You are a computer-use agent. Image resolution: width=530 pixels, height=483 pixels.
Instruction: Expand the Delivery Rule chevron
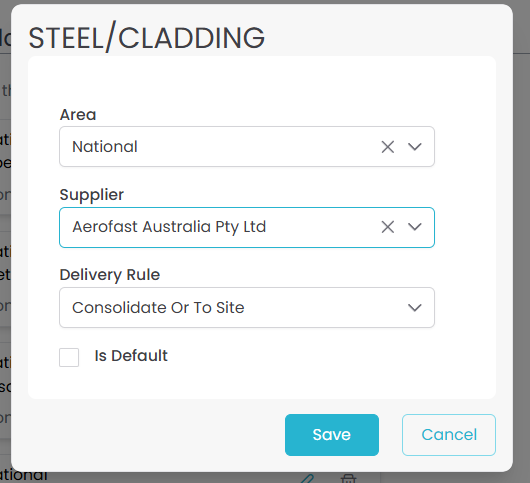[414, 307]
